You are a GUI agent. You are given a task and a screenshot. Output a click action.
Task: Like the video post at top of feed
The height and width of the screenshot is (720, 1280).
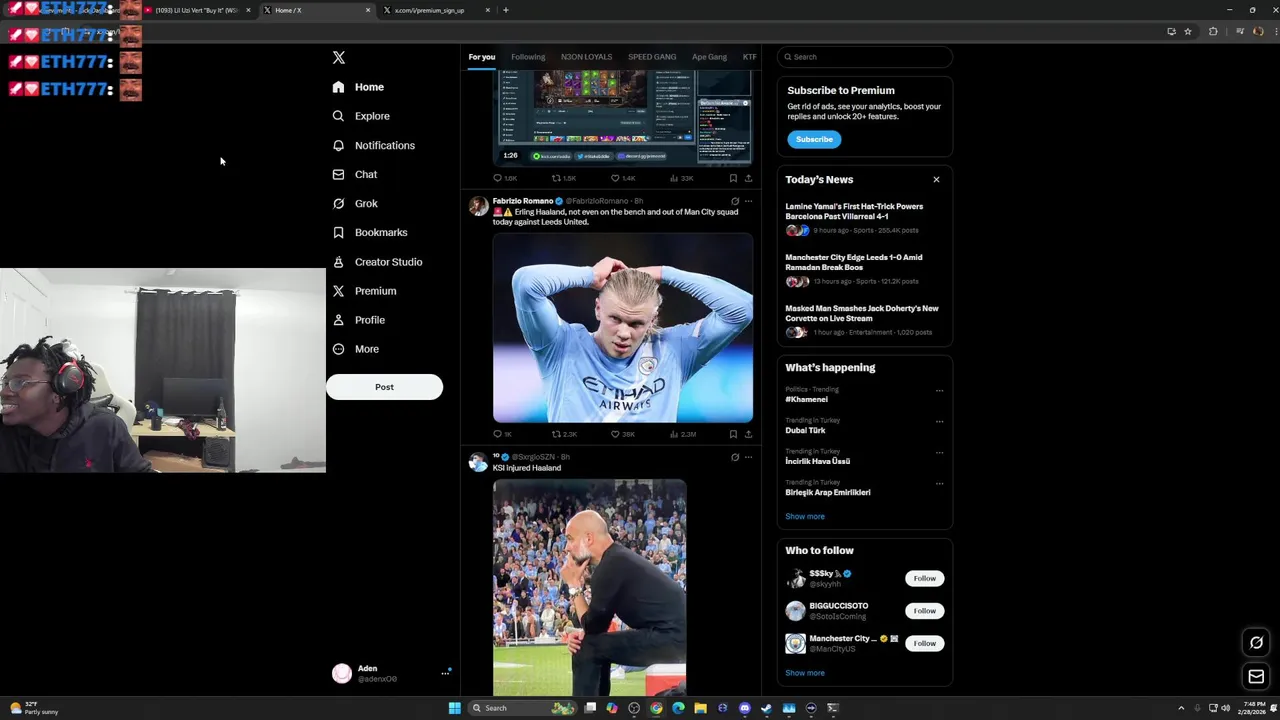(x=622, y=178)
